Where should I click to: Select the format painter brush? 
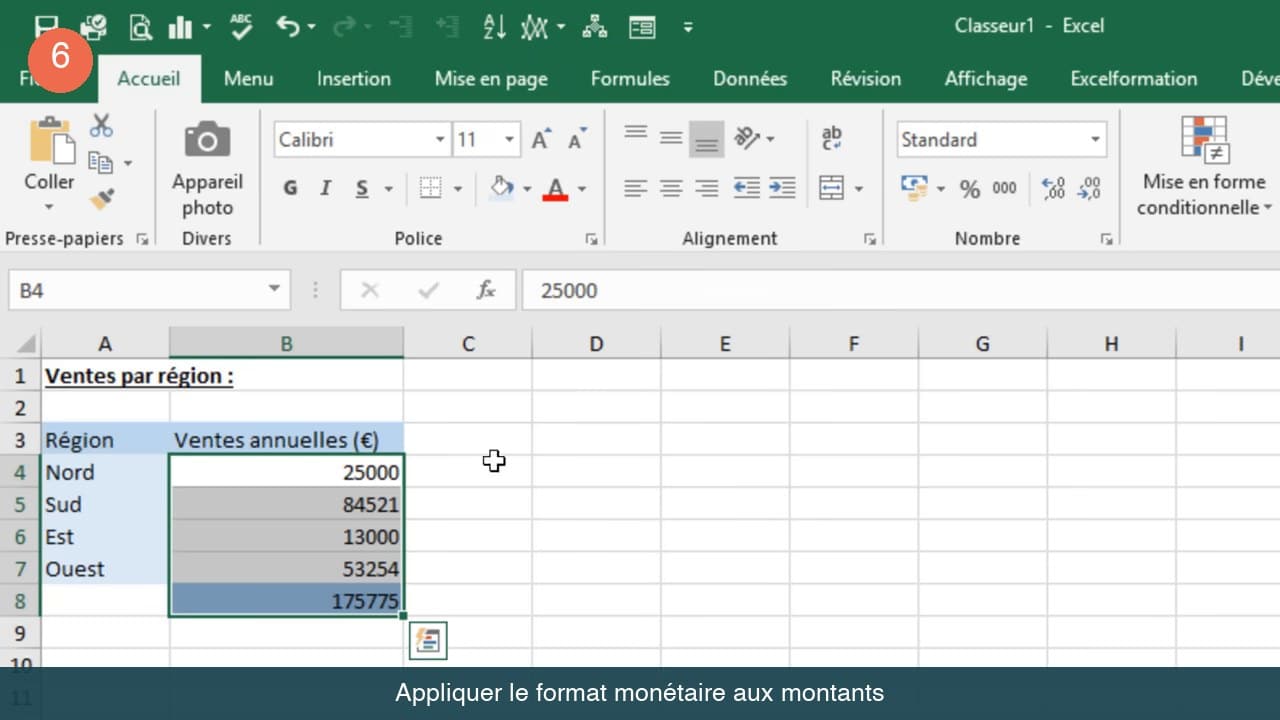click(x=101, y=198)
